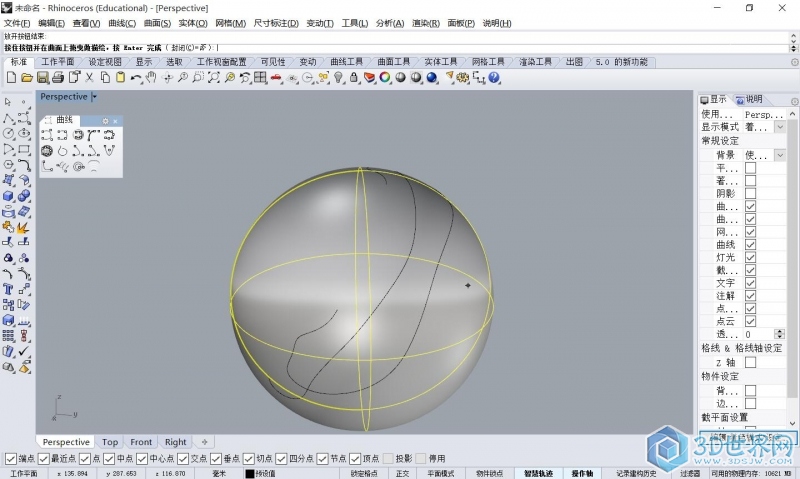Toggle 锁定格点 in status bar
Viewport: 800px width, 479px height.
click(x=364, y=473)
